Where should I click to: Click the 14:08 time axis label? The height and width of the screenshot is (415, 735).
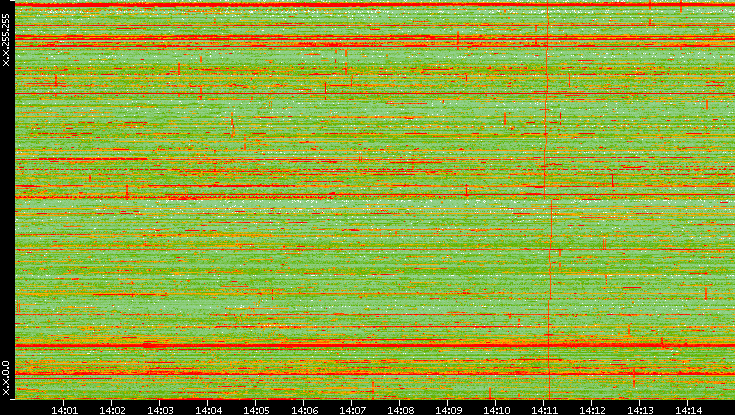click(x=400, y=410)
